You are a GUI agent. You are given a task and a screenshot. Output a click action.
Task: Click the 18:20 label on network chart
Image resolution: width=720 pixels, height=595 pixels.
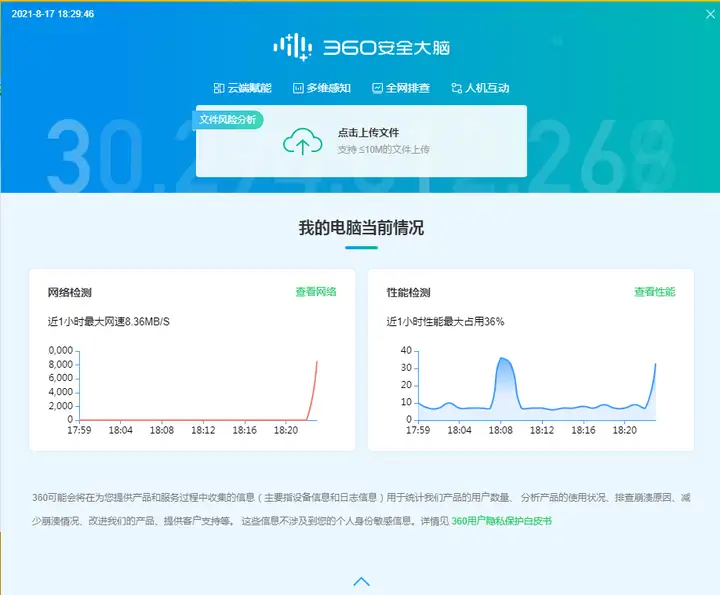(x=286, y=431)
